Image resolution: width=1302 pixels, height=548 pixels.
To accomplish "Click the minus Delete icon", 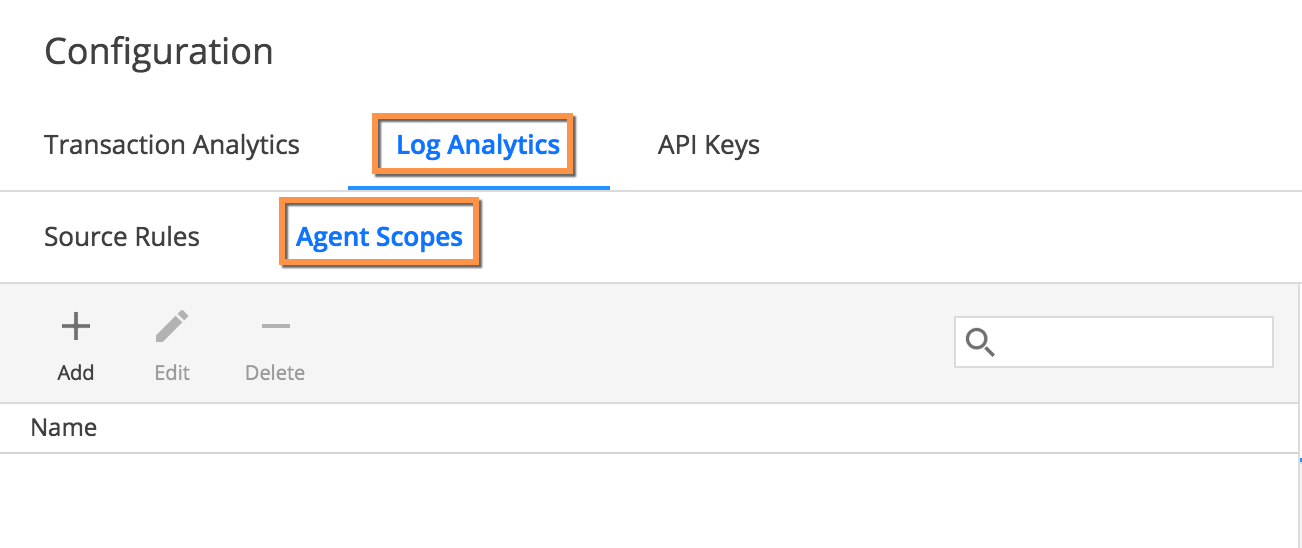I will (275, 326).
